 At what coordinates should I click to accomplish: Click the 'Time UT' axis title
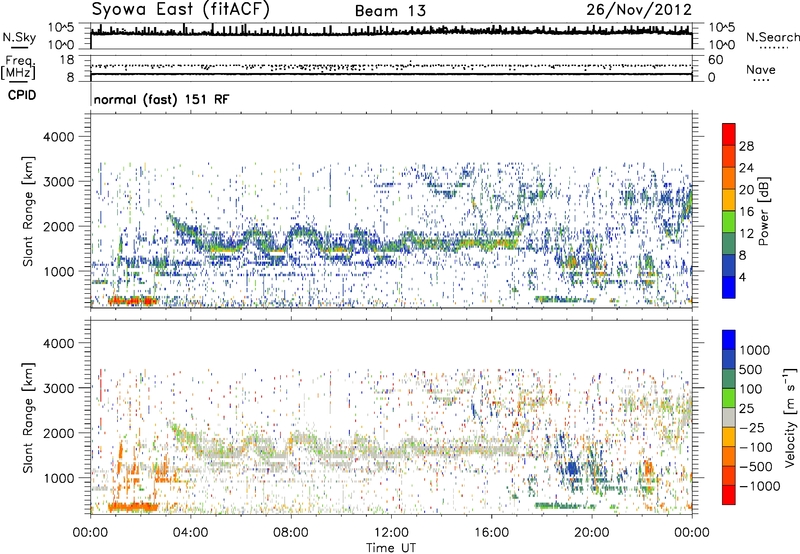pyautogui.click(x=391, y=548)
